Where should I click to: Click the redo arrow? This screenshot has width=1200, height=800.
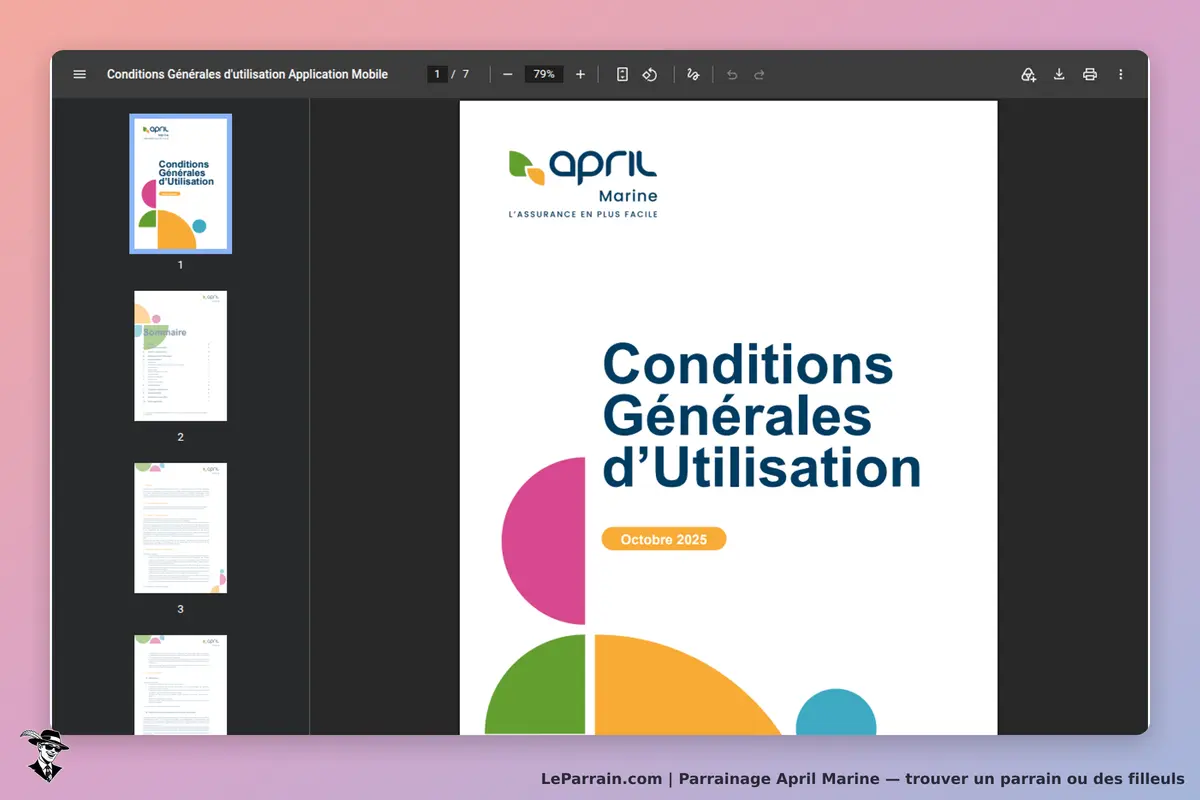click(x=760, y=74)
